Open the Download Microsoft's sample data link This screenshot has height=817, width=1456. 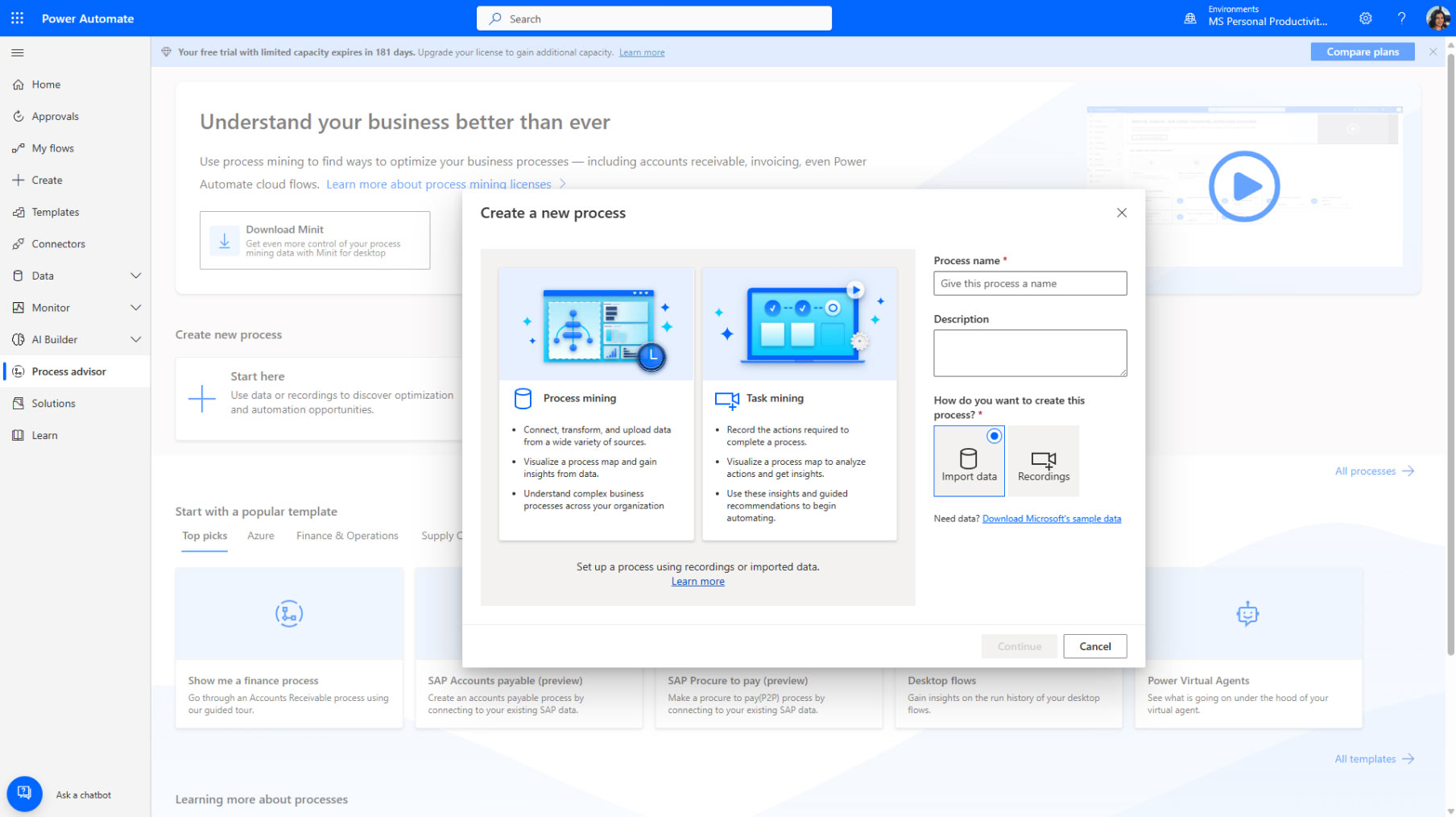click(1052, 518)
